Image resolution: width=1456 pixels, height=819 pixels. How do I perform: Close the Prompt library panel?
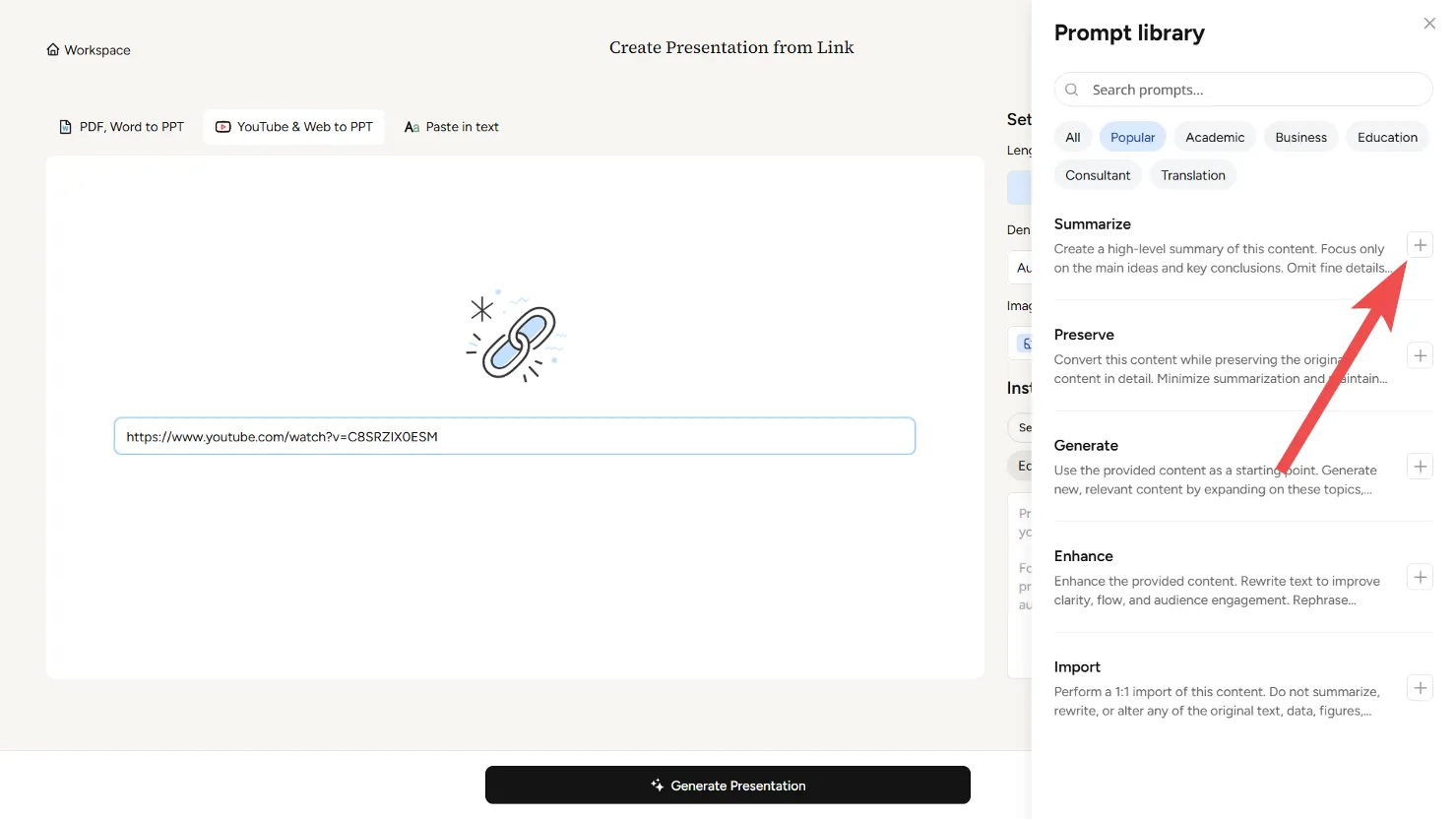1429,24
